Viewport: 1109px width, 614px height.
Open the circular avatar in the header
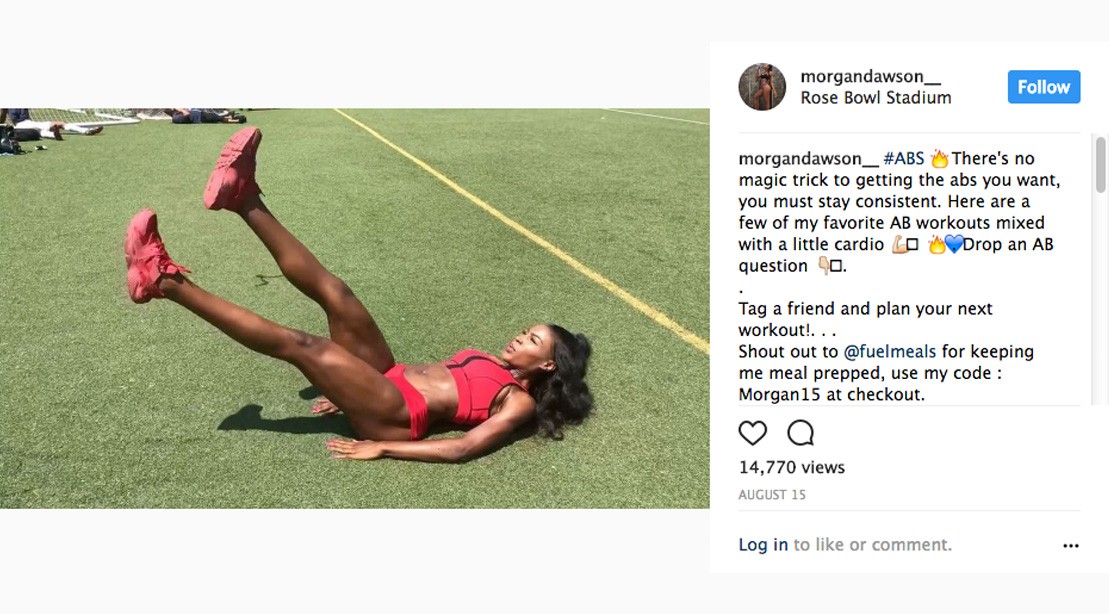click(762, 87)
